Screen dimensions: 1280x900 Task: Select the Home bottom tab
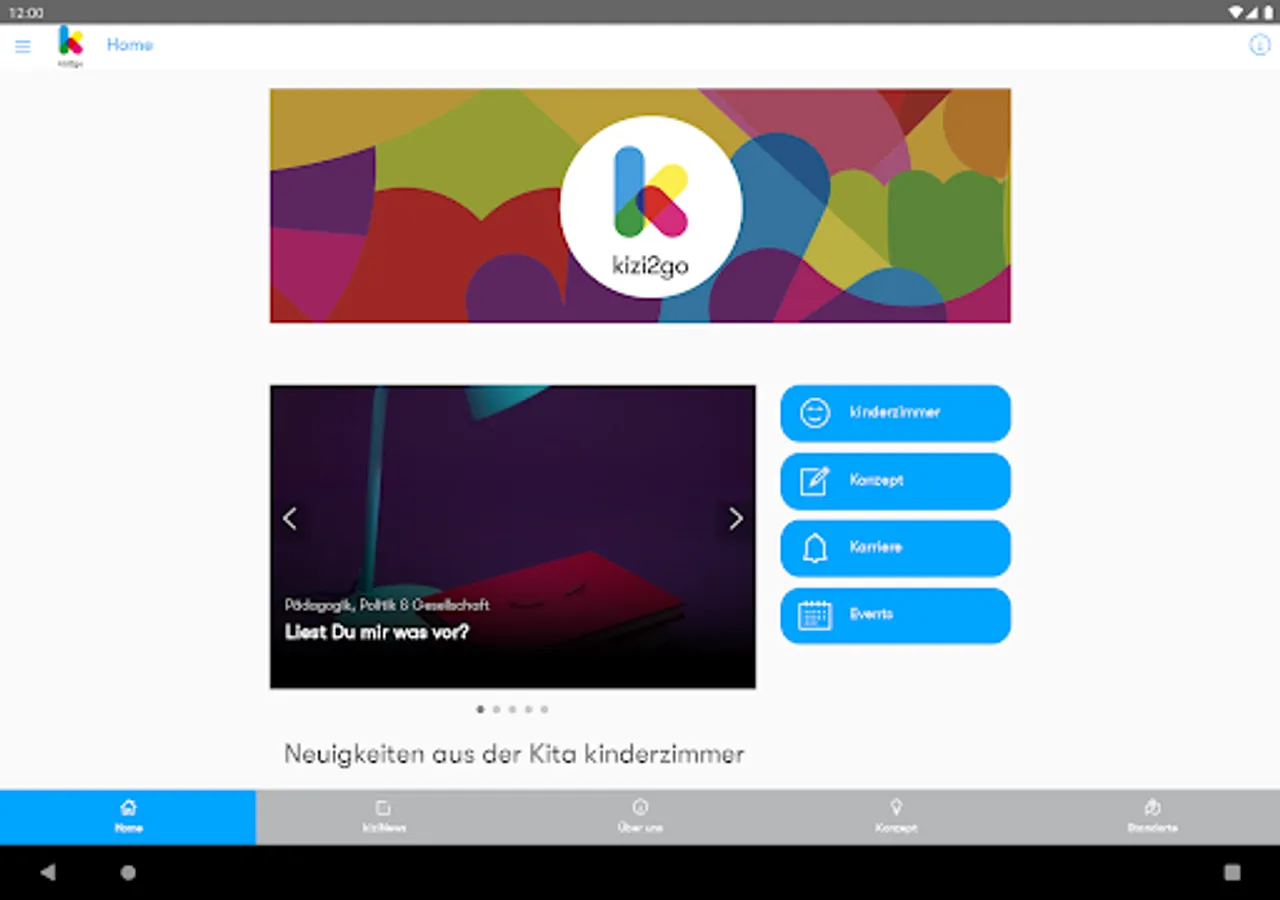(x=128, y=817)
